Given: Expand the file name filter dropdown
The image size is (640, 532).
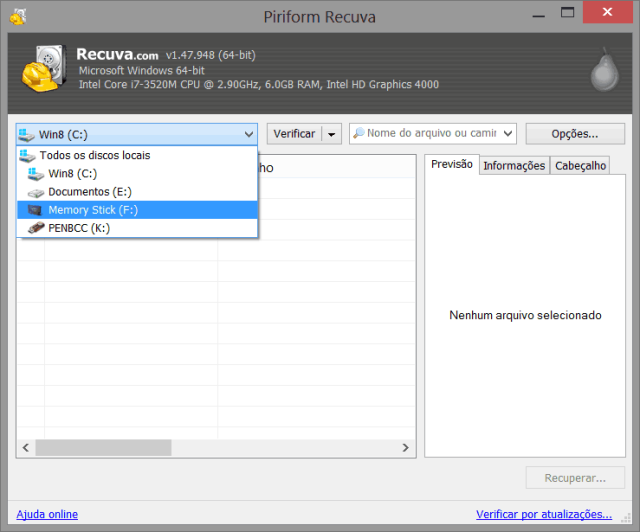Looking at the screenshot, I should coord(507,133).
